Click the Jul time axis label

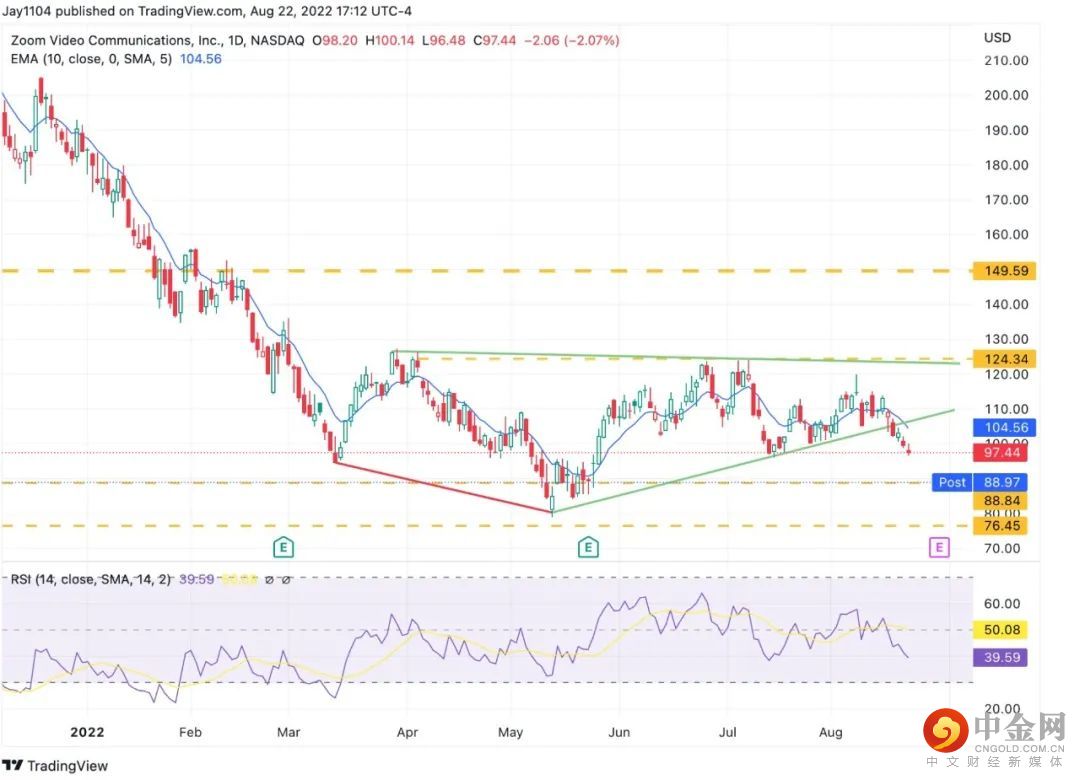727,732
